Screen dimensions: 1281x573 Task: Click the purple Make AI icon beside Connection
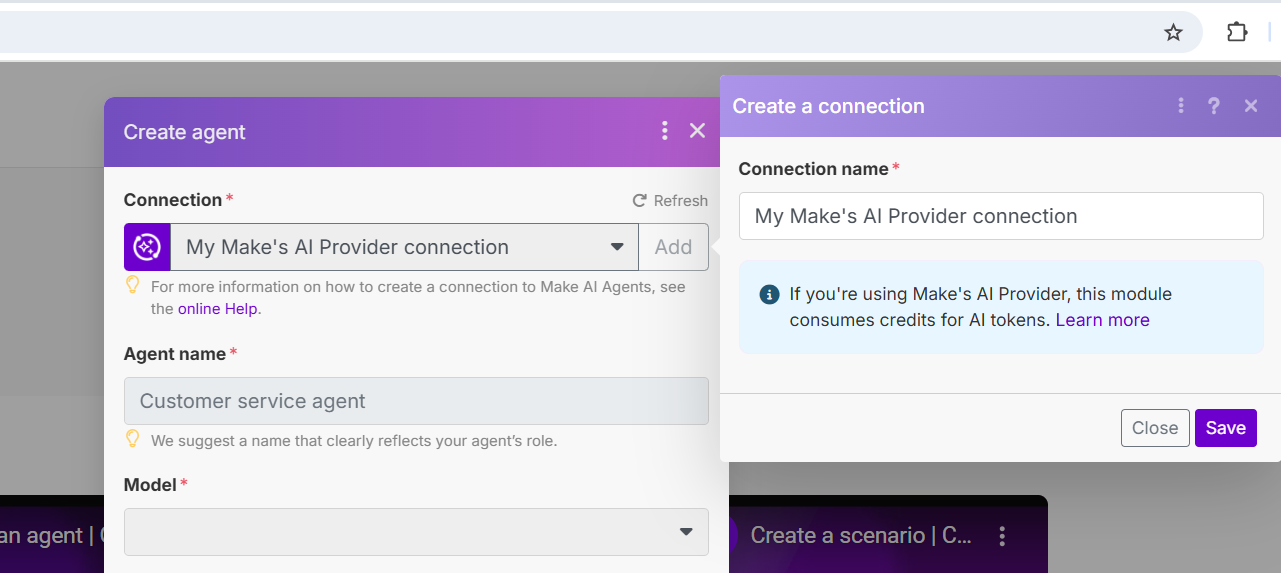(x=147, y=247)
